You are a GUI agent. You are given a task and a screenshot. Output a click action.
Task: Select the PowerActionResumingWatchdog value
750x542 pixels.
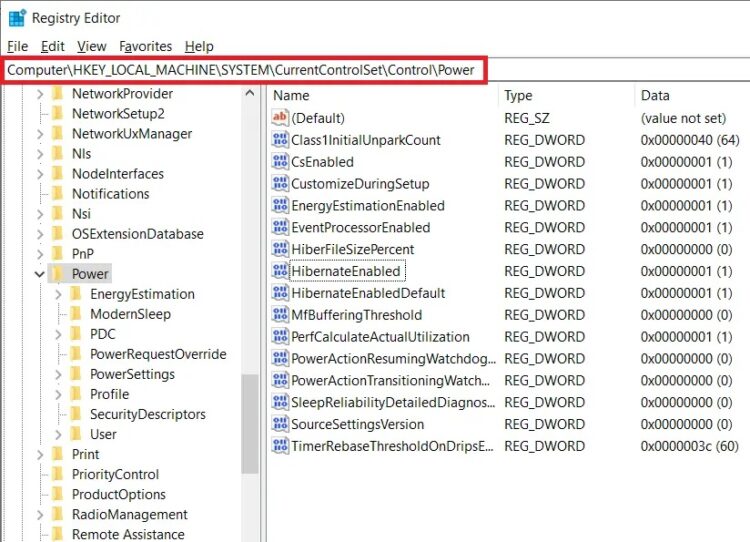click(393, 359)
